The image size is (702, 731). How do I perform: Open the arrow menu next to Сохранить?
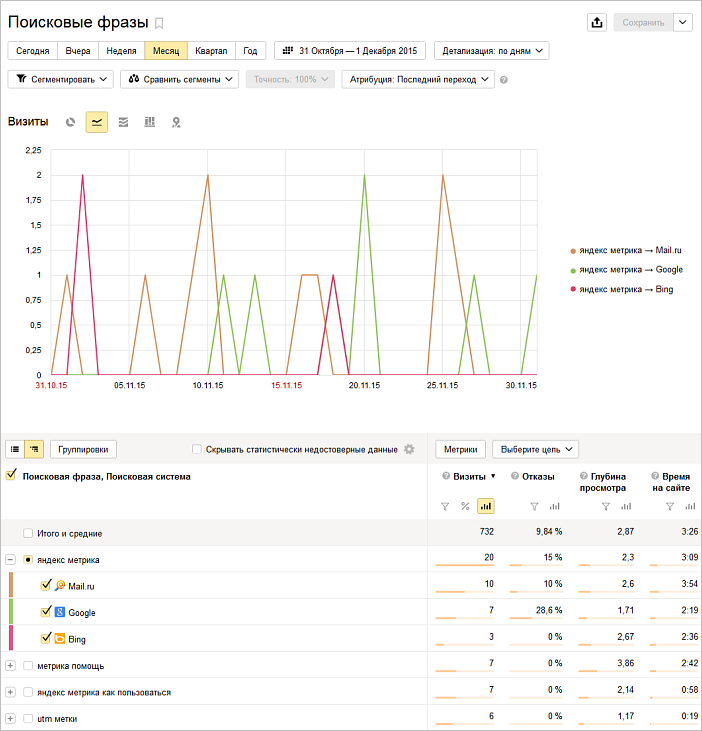tap(682, 22)
